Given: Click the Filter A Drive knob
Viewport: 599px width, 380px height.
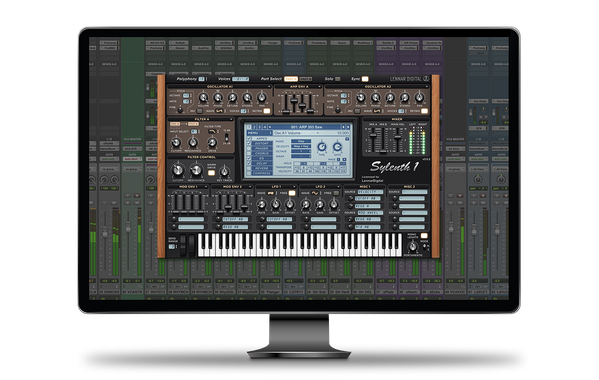Looking at the screenshot, I should (x=212, y=143).
